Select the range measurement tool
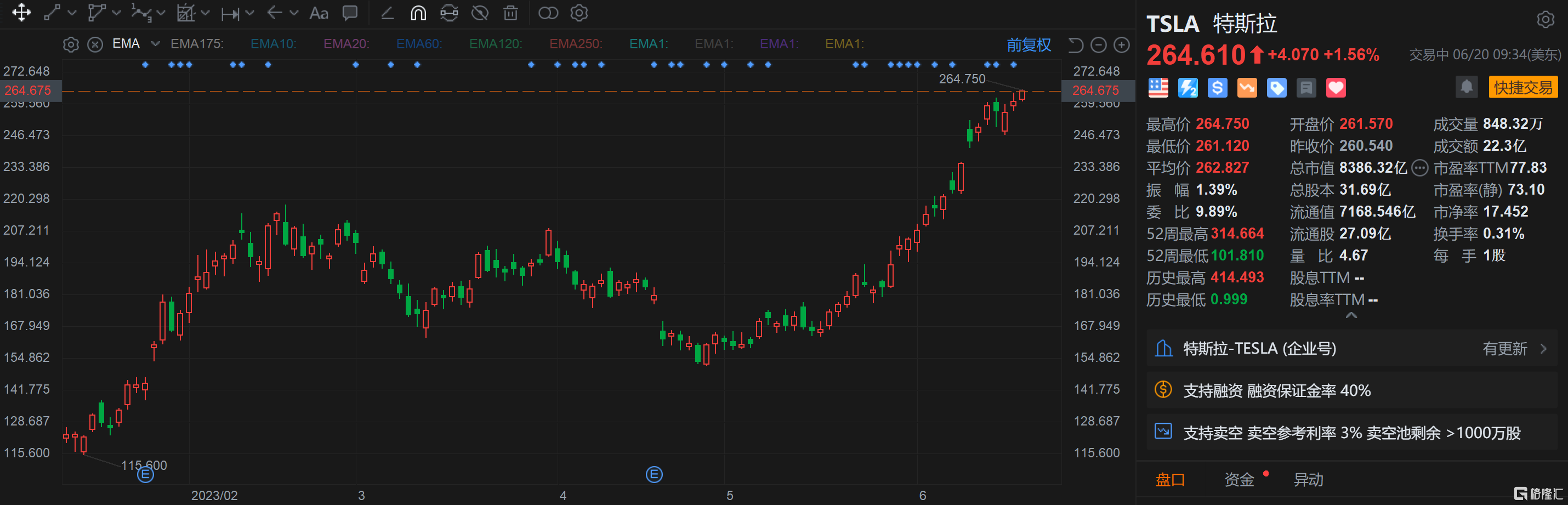 coord(230,13)
